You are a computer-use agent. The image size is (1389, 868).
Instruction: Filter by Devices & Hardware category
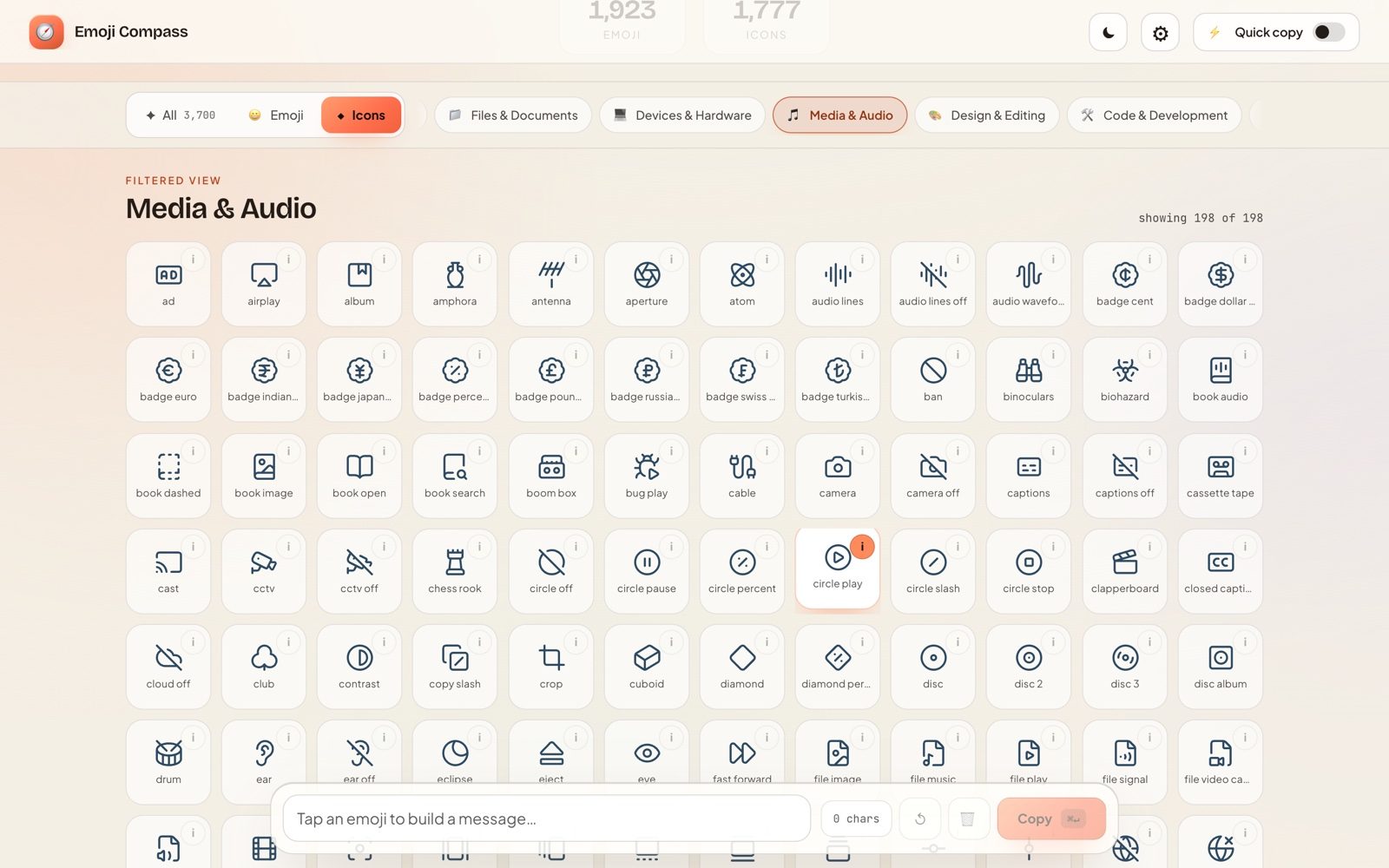point(682,115)
